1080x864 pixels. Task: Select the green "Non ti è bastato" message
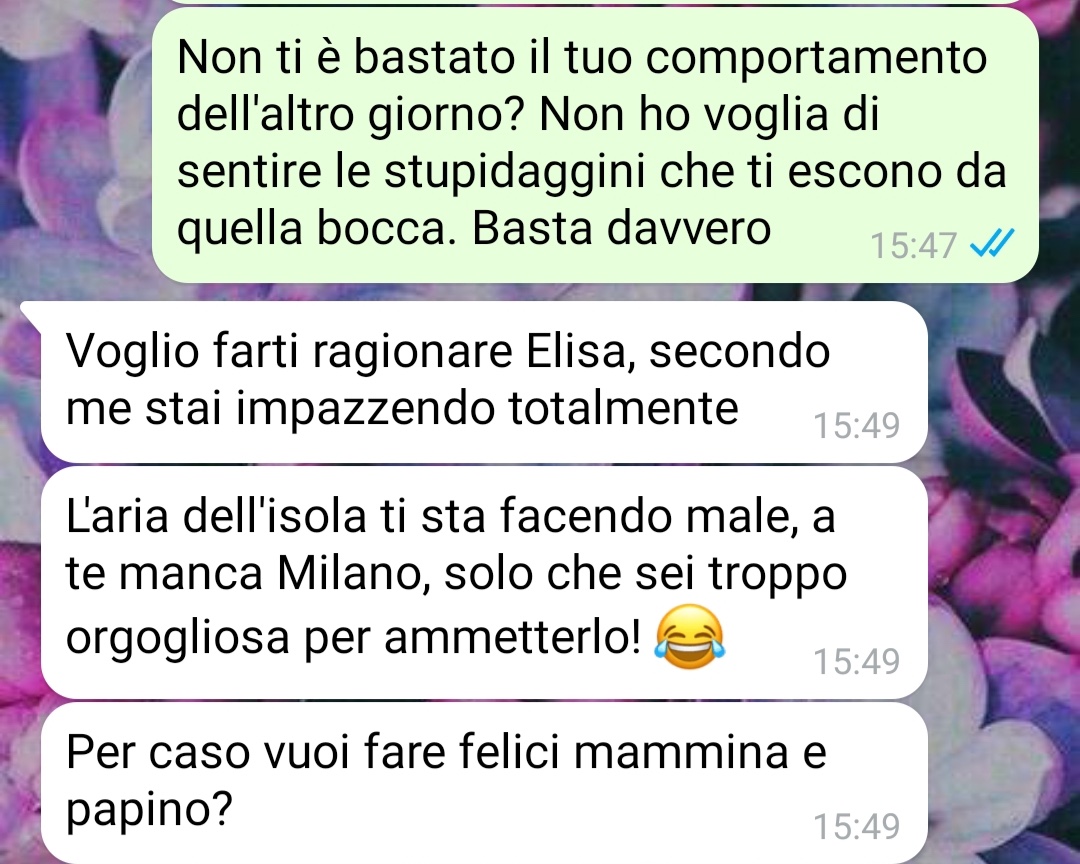point(594,144)
